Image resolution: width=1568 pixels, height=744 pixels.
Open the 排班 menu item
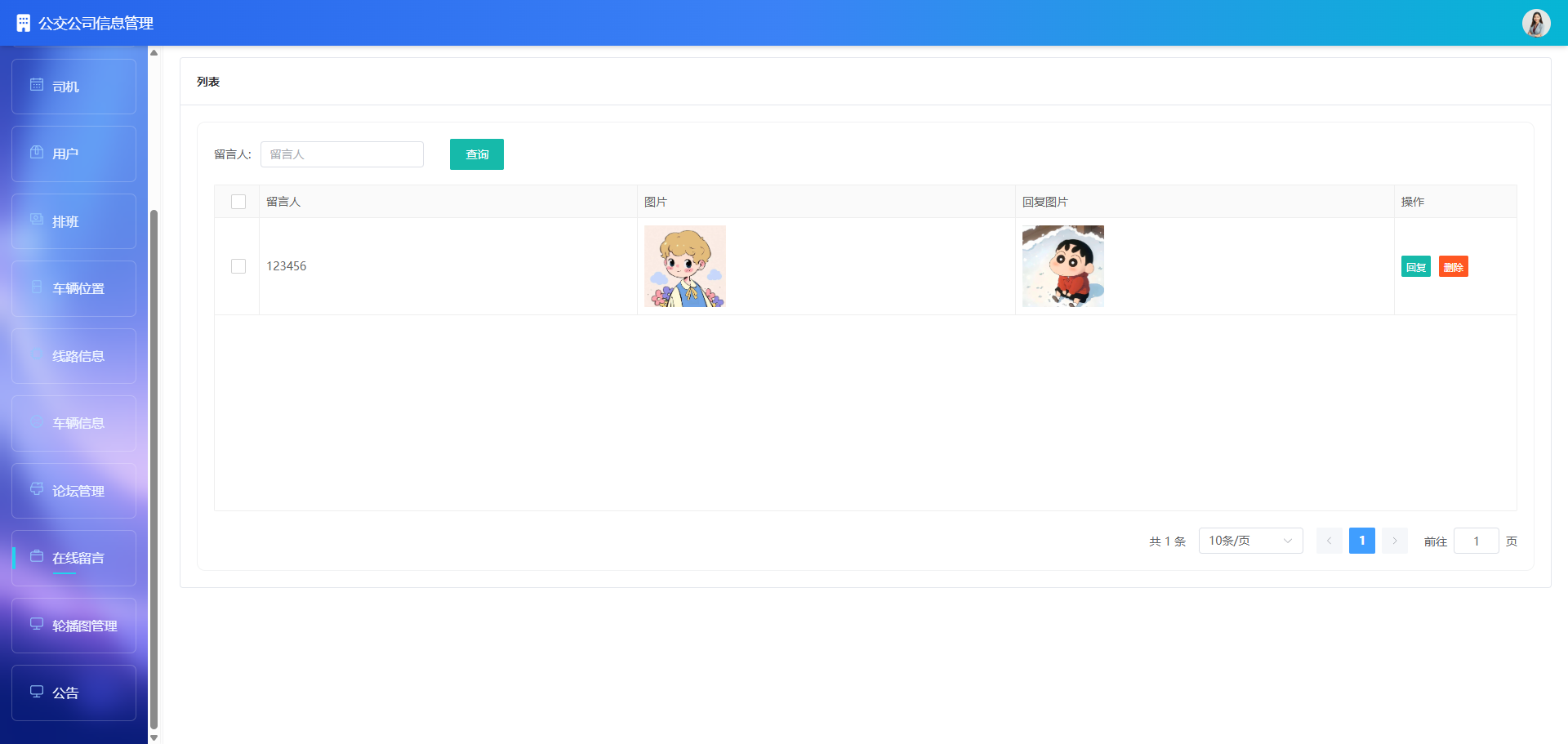pyautogui.click(x=73, y=221)
